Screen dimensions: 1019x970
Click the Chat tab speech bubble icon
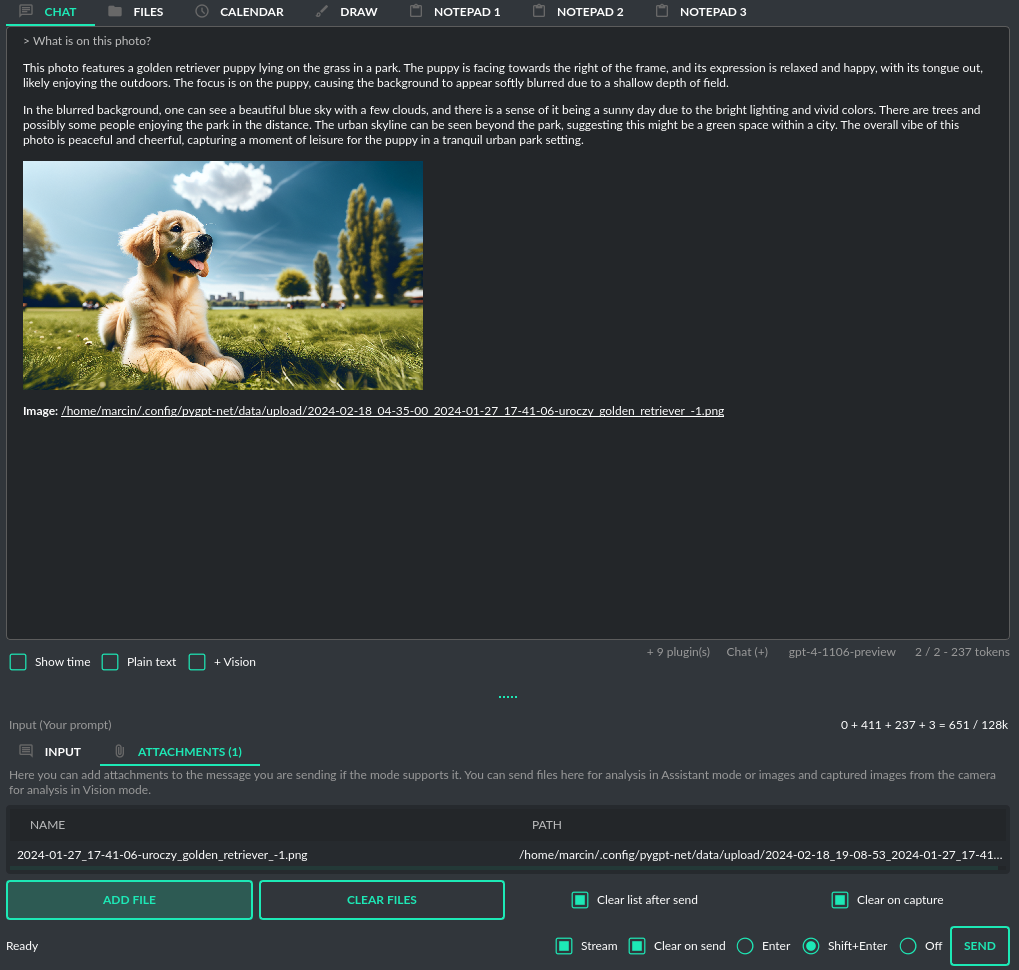click(x=26, y=12)
